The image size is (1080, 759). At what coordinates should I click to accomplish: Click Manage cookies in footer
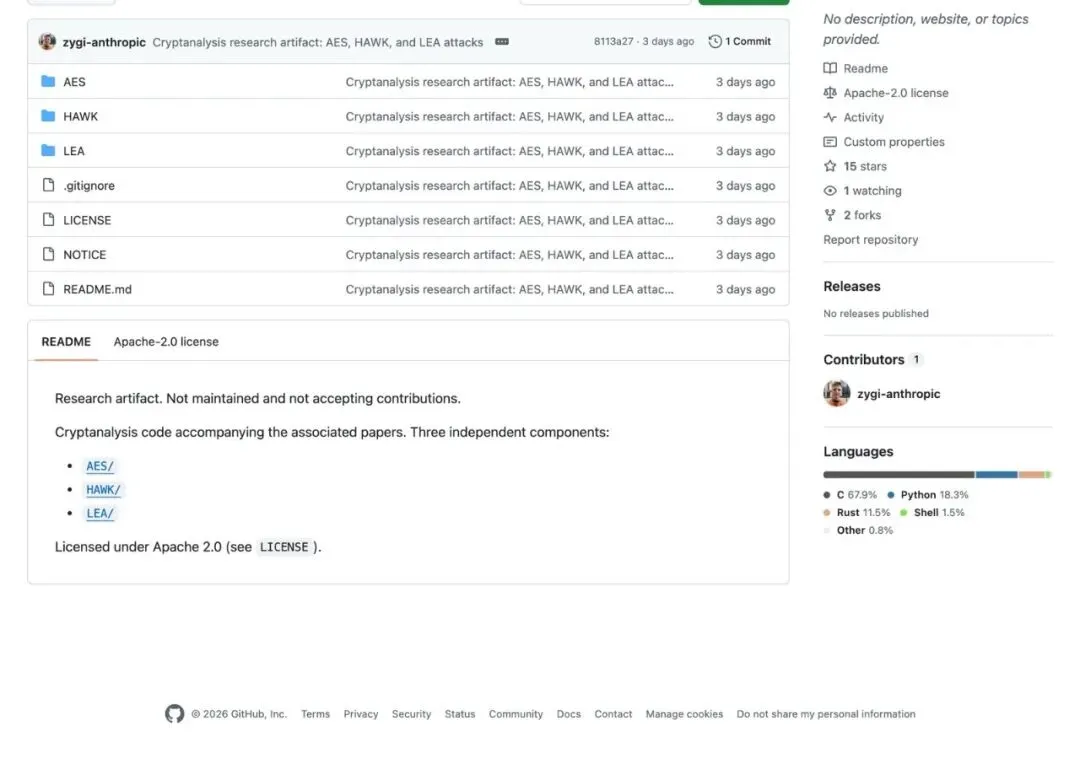pyautogui.click(x=685, y=714)
